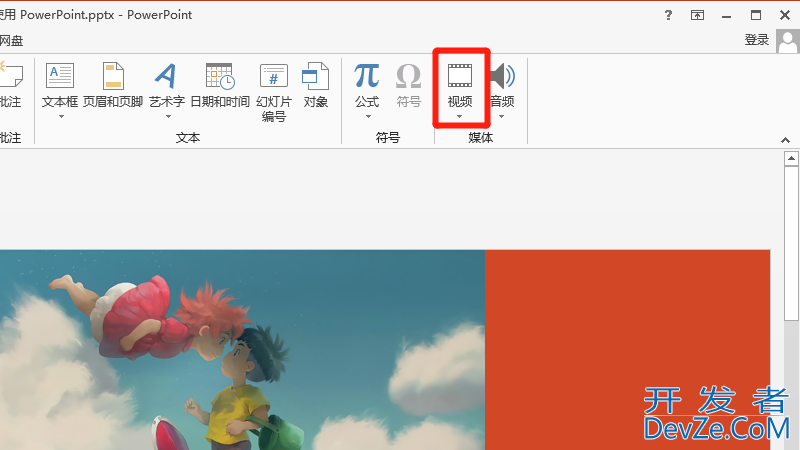Open ribbon display options
This screenshot has height=450, width=800.
(x=697, y=15)
